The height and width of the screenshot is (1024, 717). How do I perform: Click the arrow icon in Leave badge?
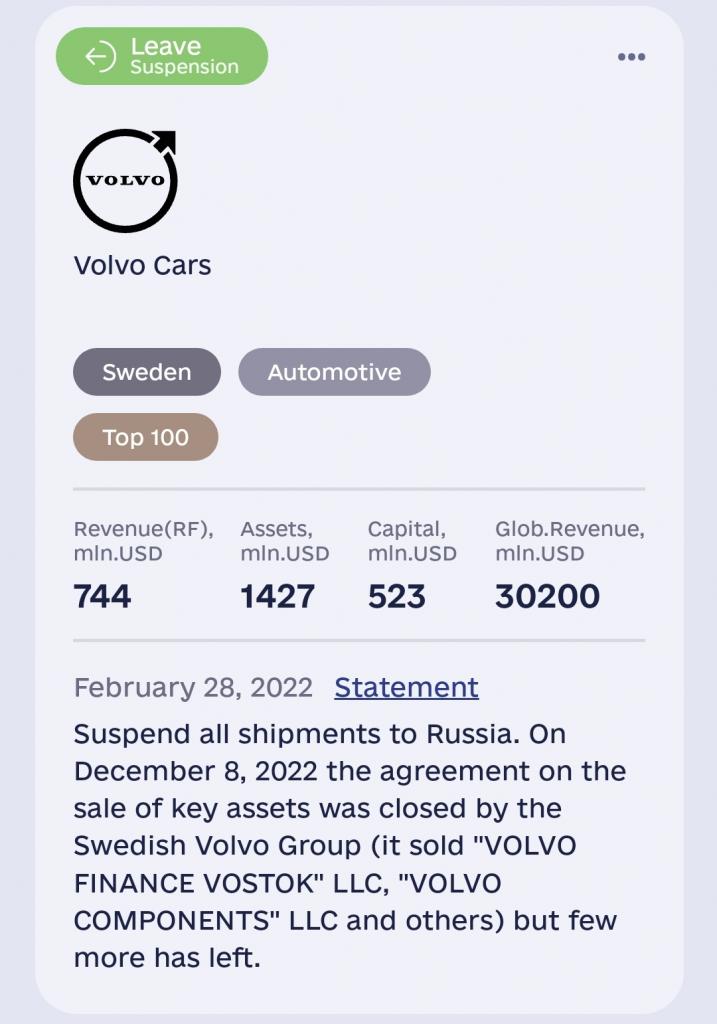click(100, 57)
